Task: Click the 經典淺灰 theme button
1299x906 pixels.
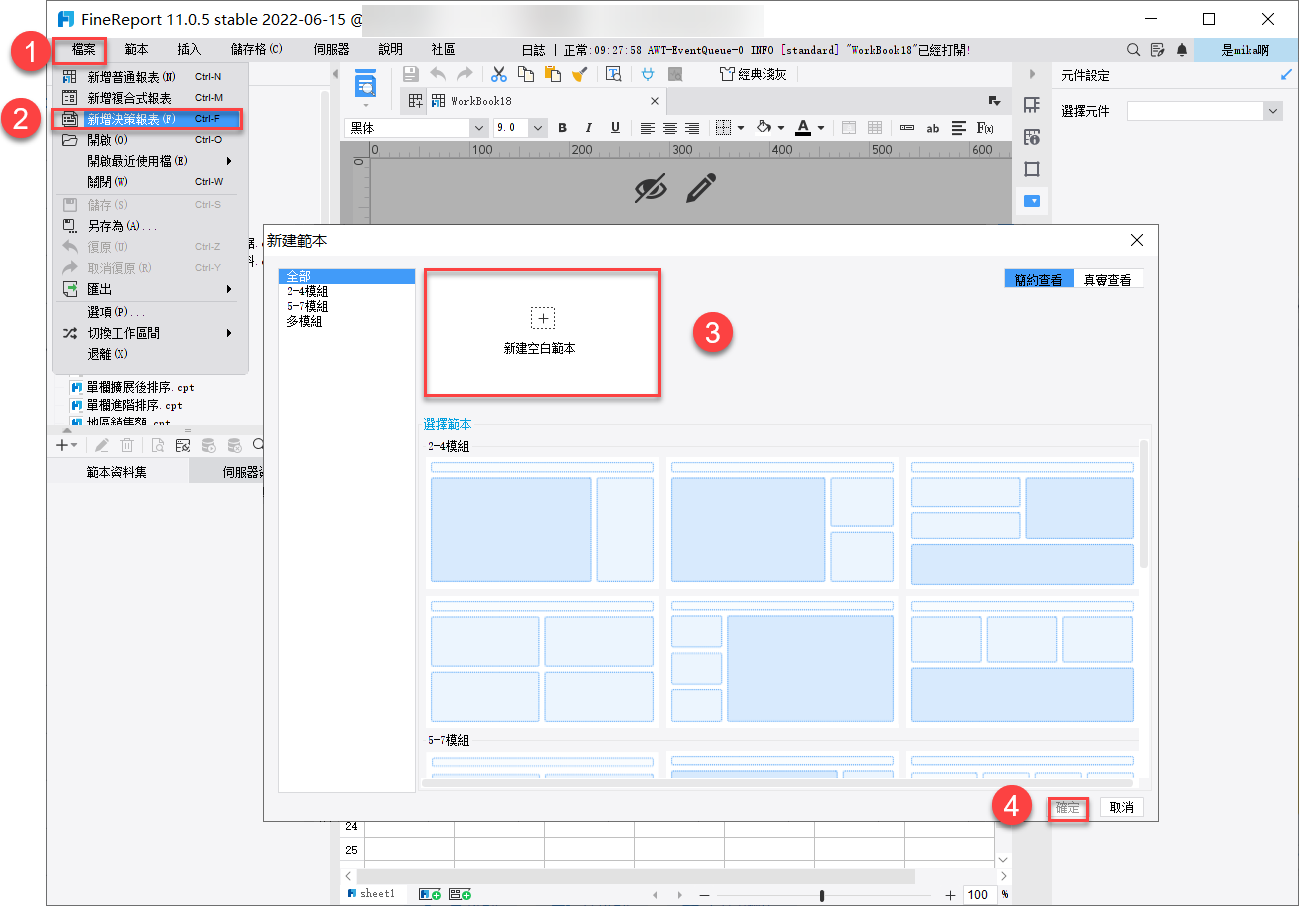Action: [x=753, y=74]
